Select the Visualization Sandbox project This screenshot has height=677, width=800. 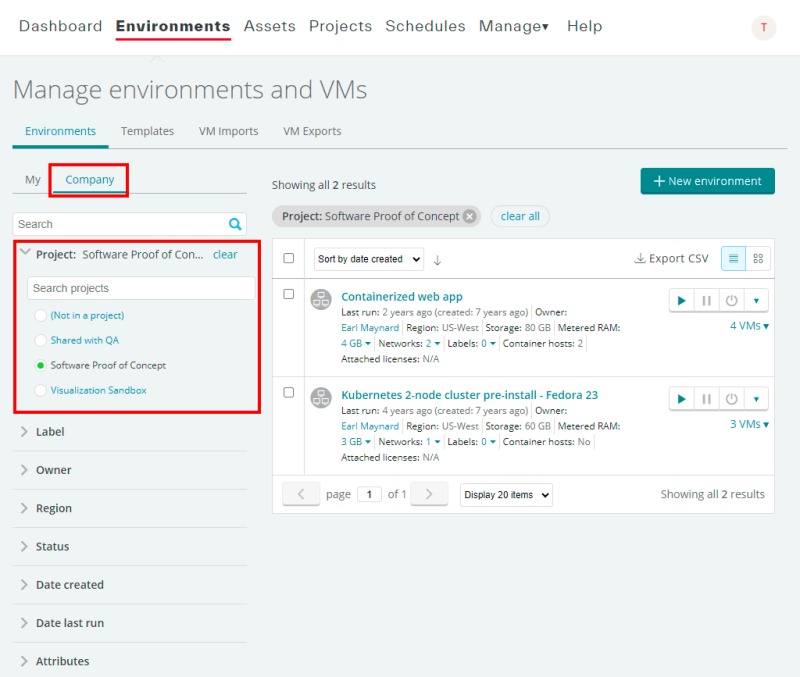point(40,390)
